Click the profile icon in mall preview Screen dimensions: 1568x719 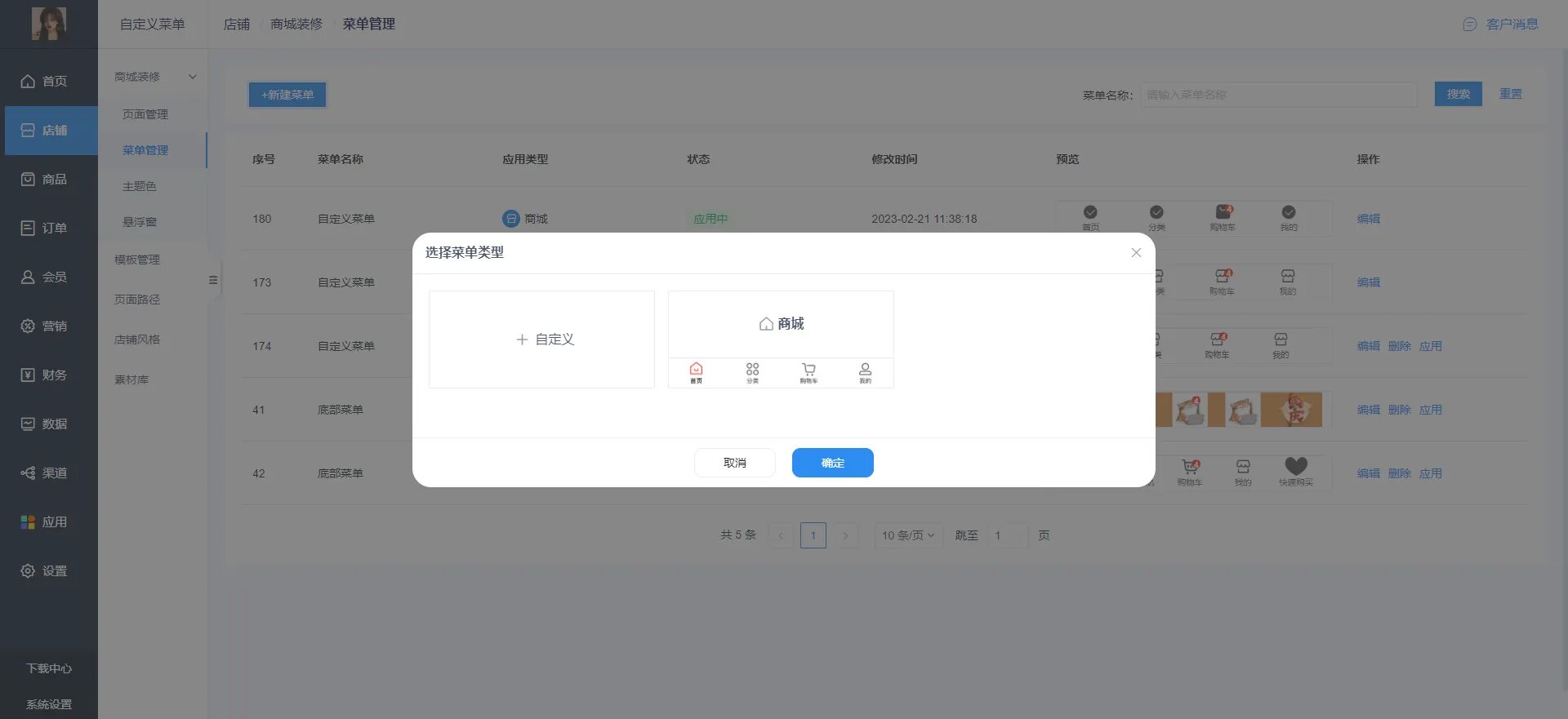865,371
